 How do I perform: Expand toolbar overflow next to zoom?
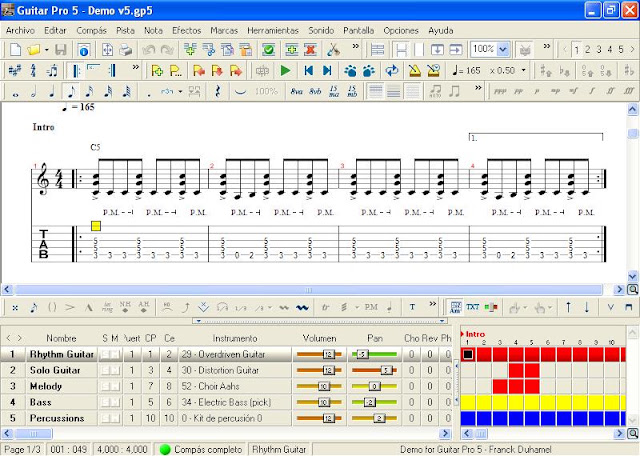(547, 46)
